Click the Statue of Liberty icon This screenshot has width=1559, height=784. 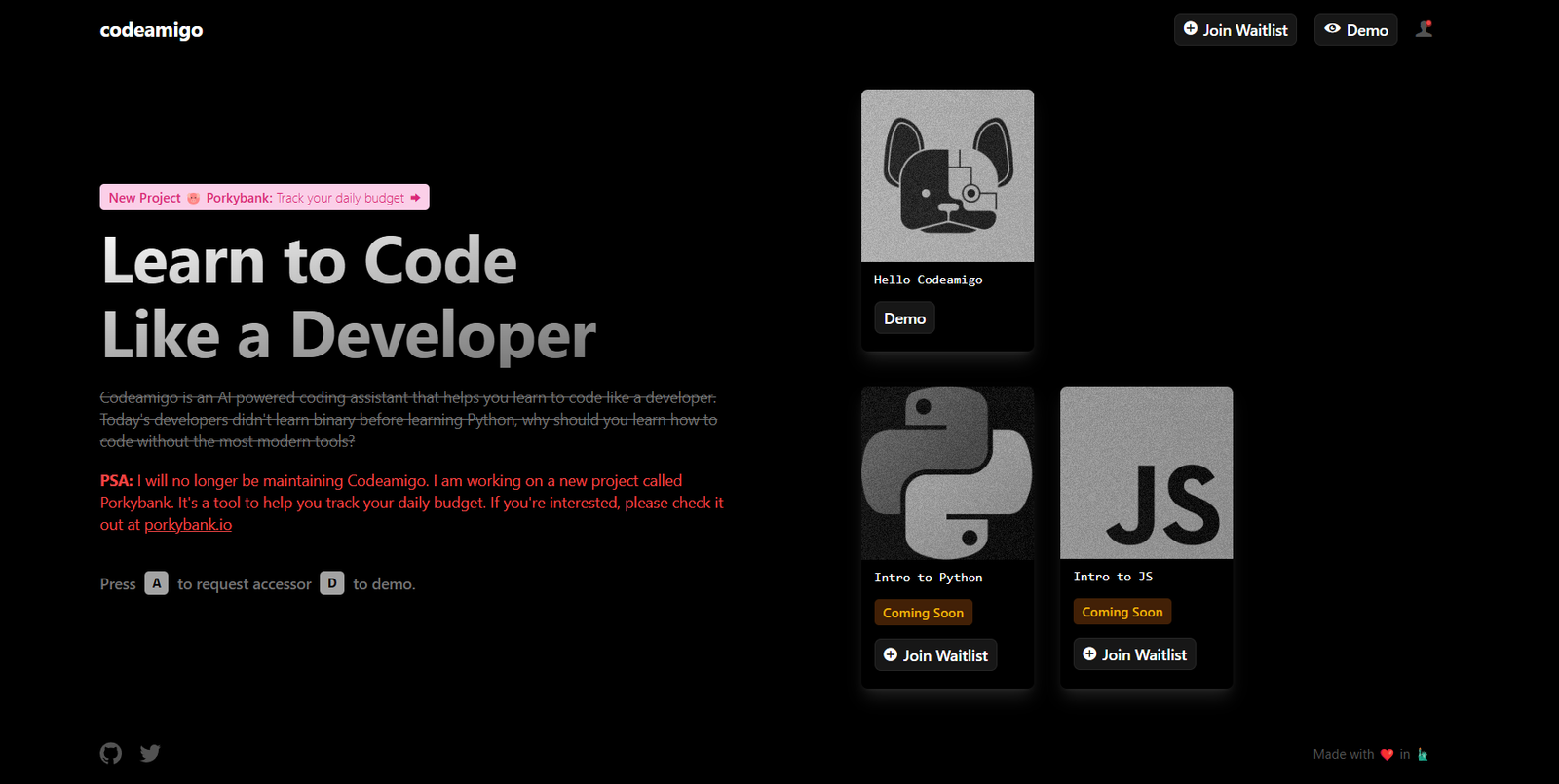click(1423, 755)
